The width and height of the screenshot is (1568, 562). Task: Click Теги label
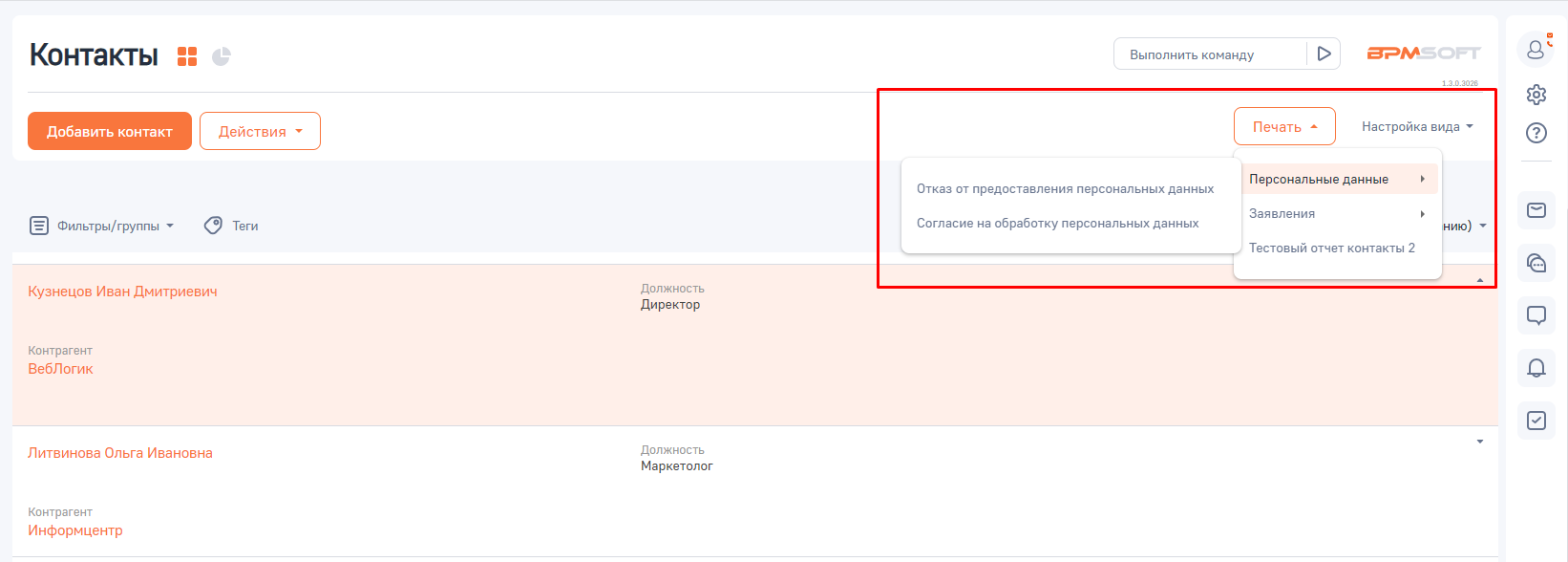[x=245, y=226]
